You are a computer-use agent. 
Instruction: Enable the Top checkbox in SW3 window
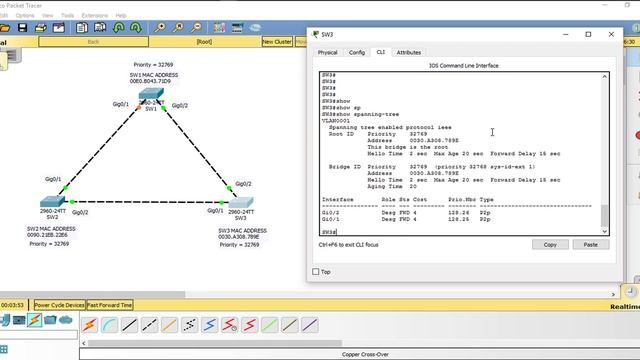coord(316,271)
